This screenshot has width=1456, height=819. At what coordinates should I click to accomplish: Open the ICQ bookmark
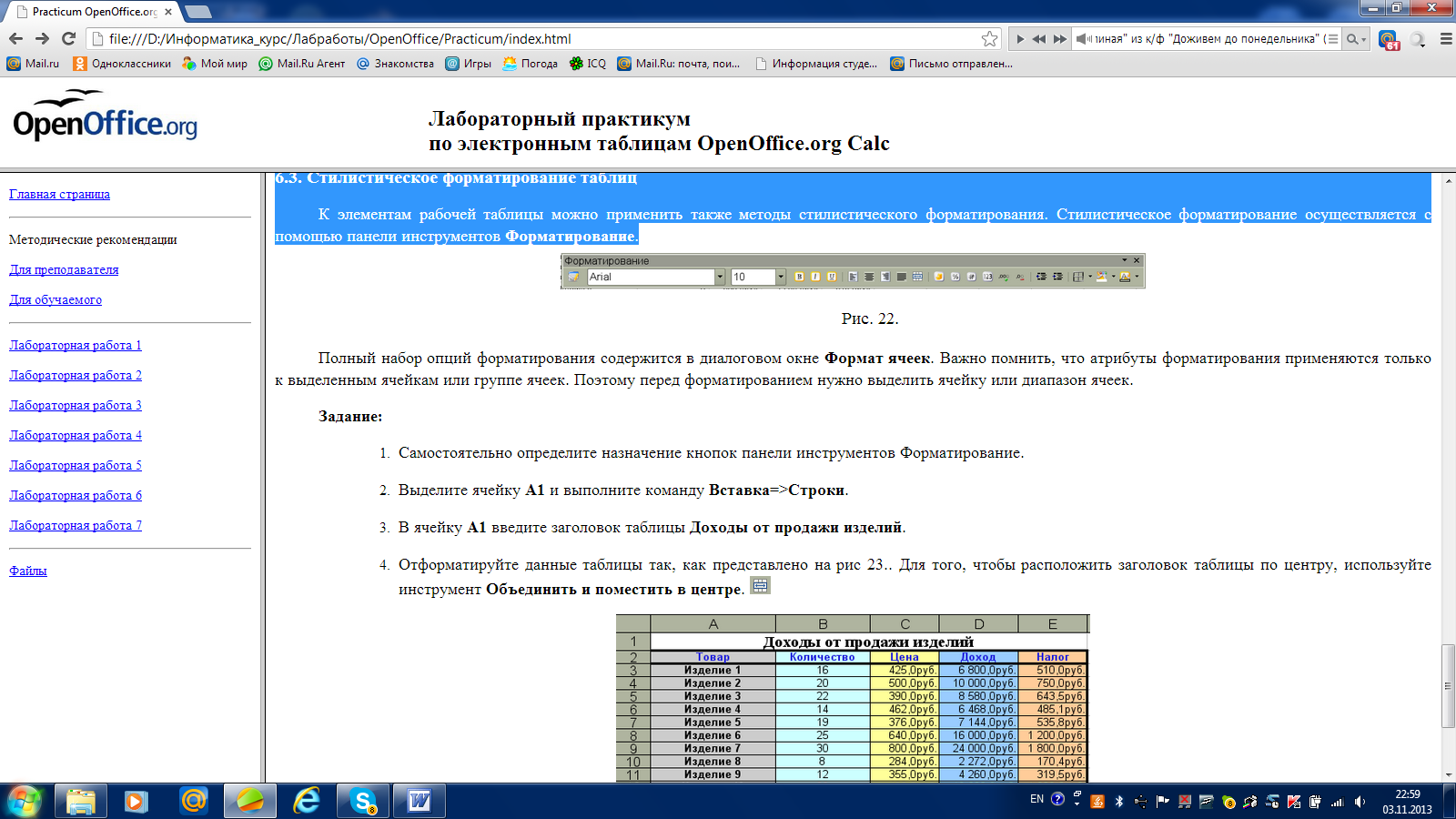pyautogui.click(x=588, y=64)
